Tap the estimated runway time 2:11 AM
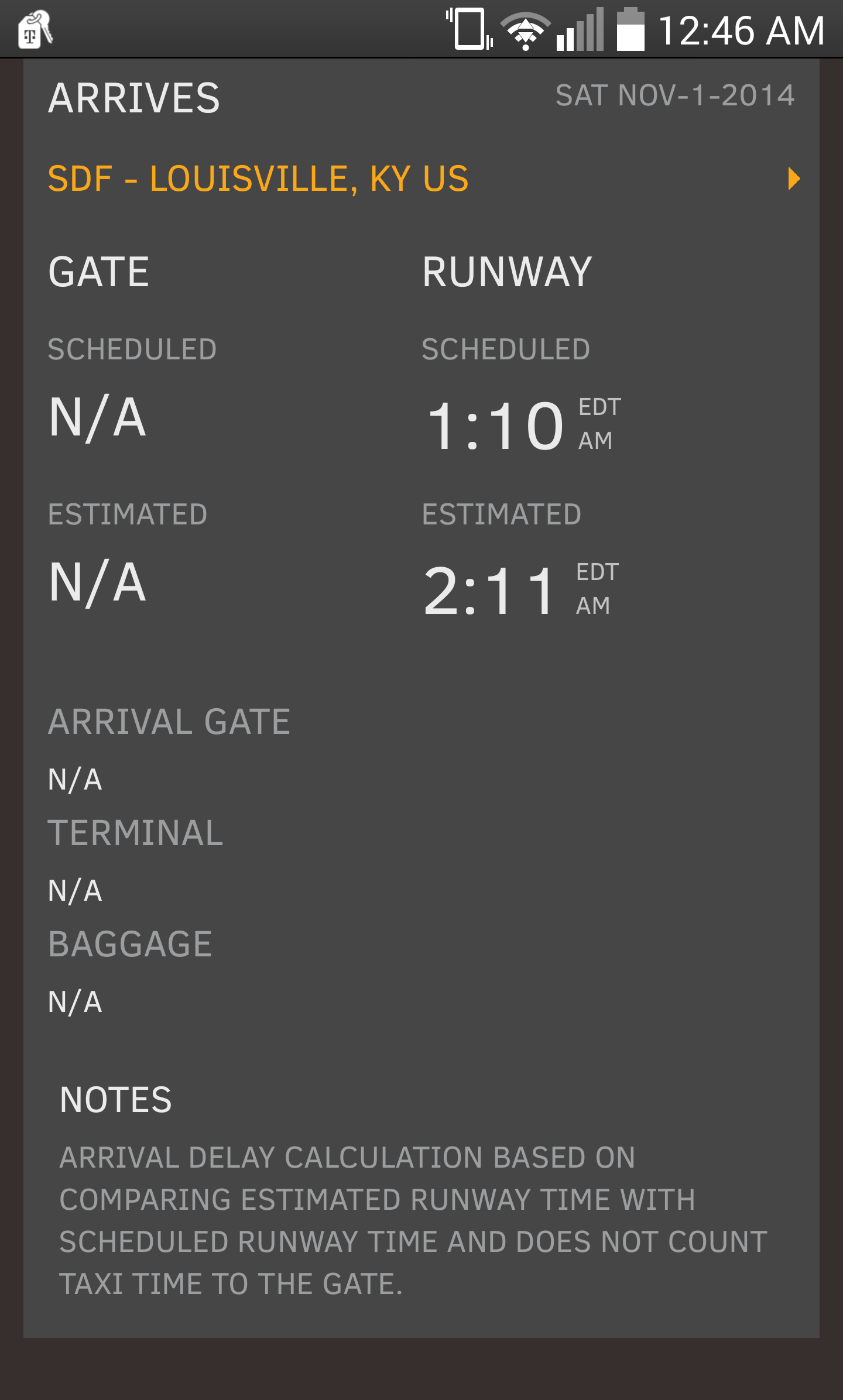The width and height of the screenshot is (843, 1400). (520, 591)
